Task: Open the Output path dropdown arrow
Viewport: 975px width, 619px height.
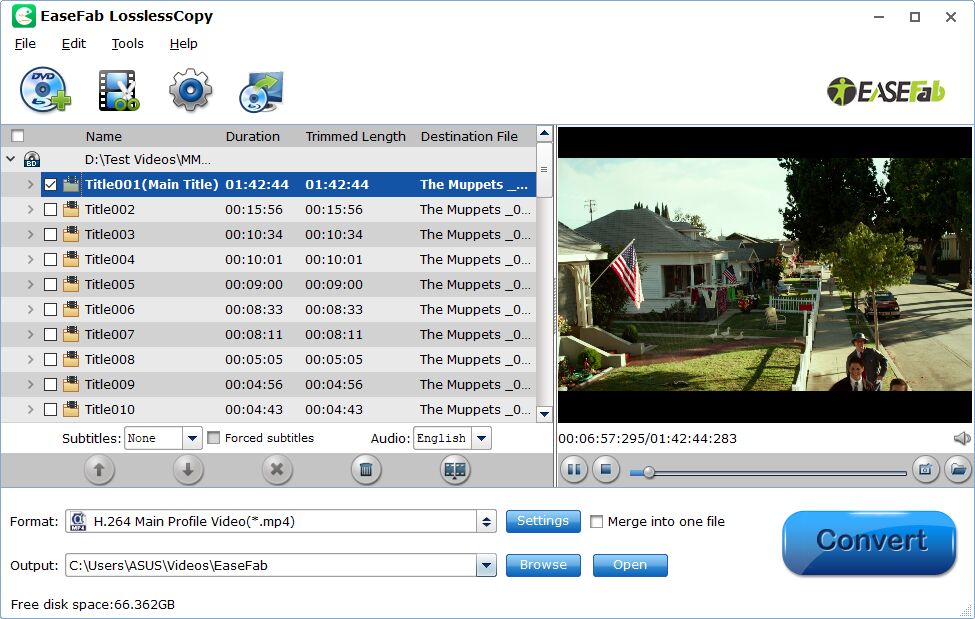Action: (486, 565)
